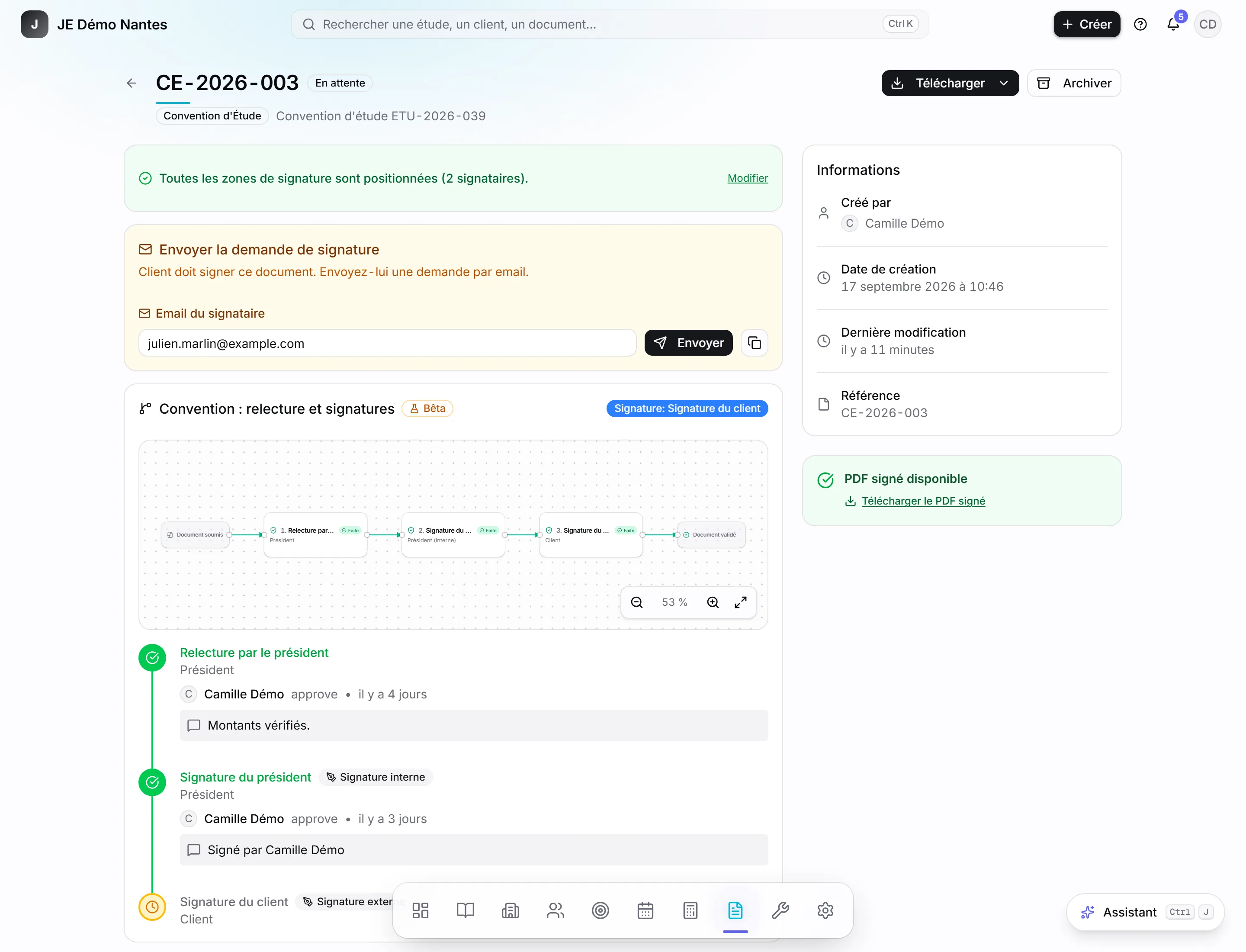Click the CE-2026-003 page title
Screen dimensions: 1246x952
(x=227, y=83)
